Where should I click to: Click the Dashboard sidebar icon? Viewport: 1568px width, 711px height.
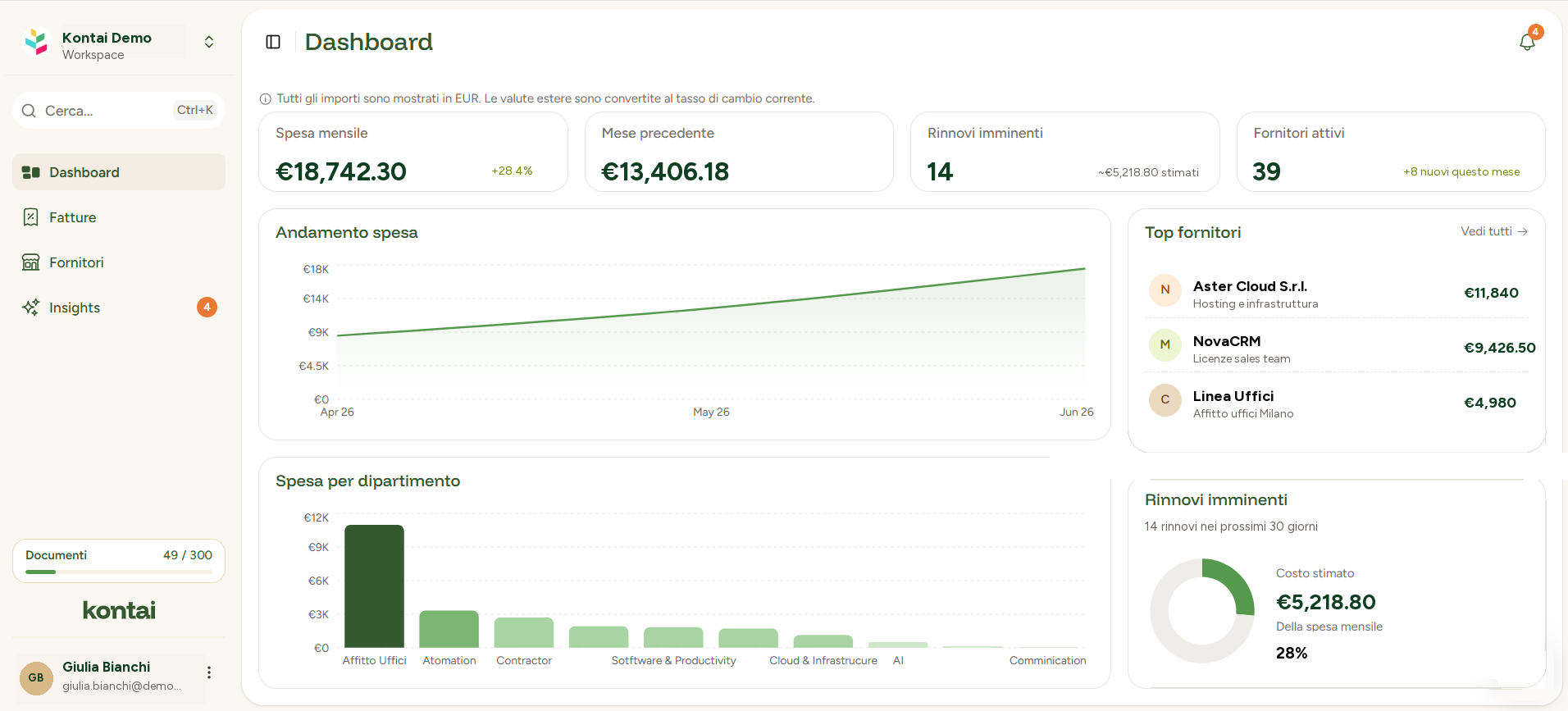31,172
